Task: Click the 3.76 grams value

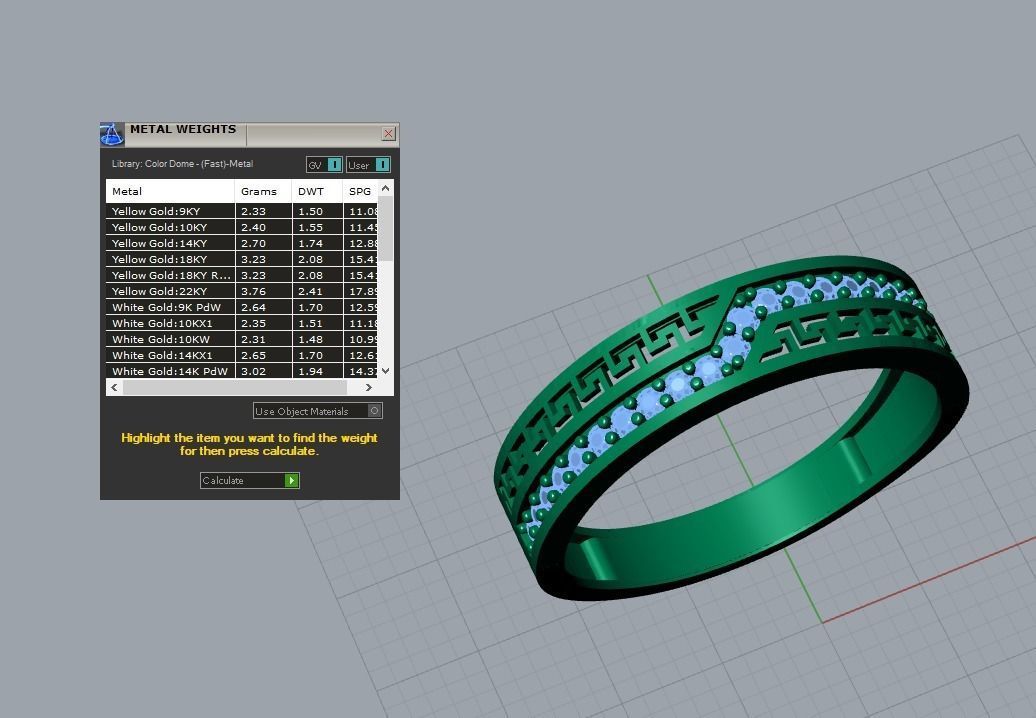Action: tap(254, 291)
